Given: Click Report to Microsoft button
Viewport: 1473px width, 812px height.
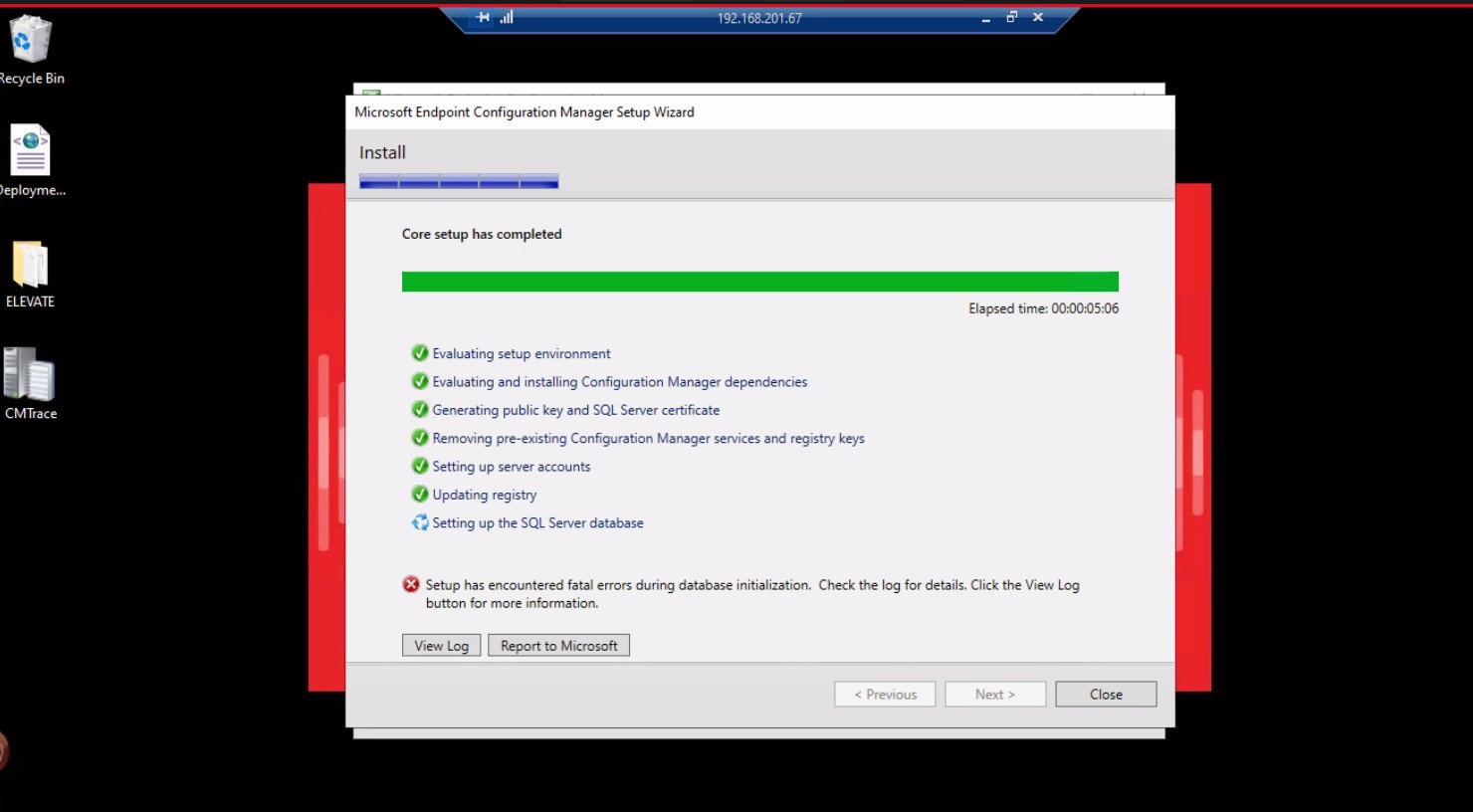Looking at the screenshot, I should pyautogui.click(x=558, y=646).
